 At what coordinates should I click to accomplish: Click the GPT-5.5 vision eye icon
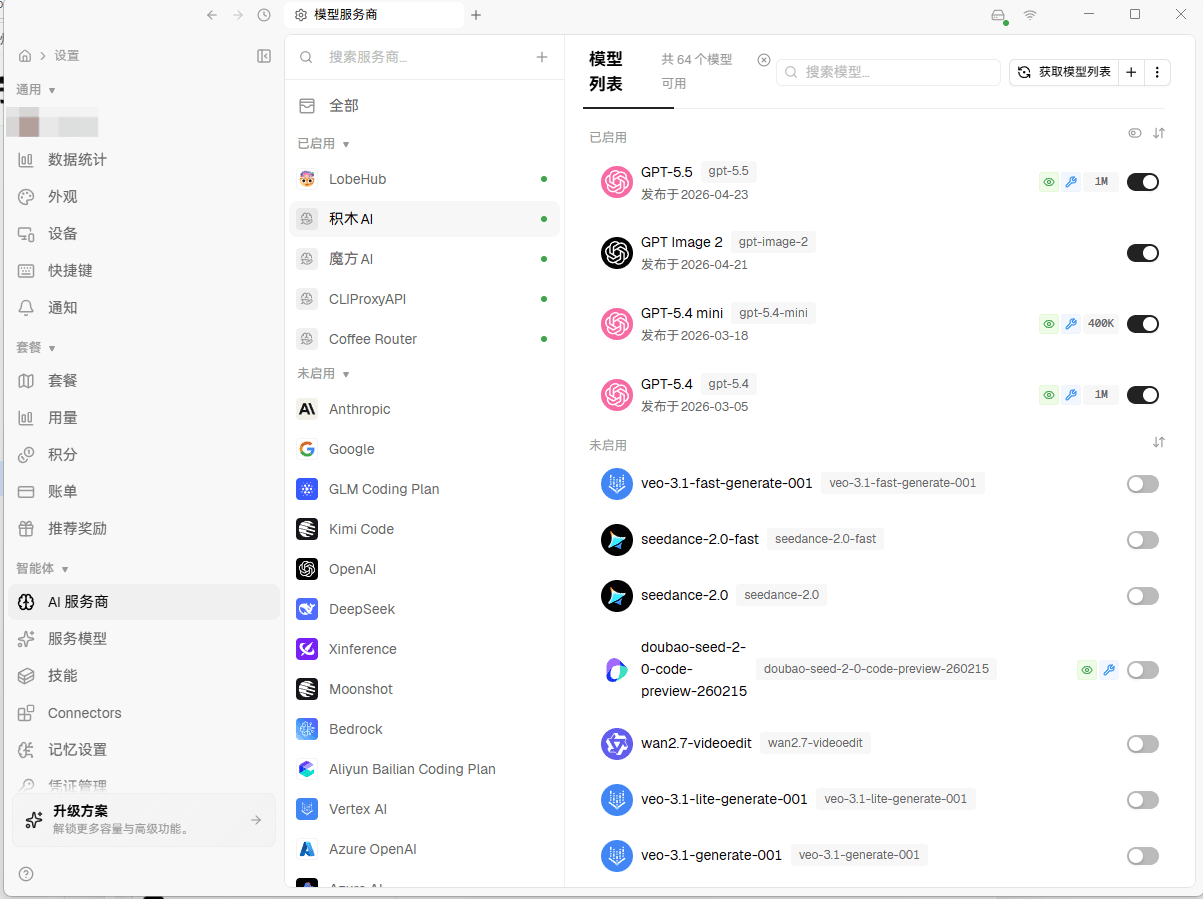1049,182
